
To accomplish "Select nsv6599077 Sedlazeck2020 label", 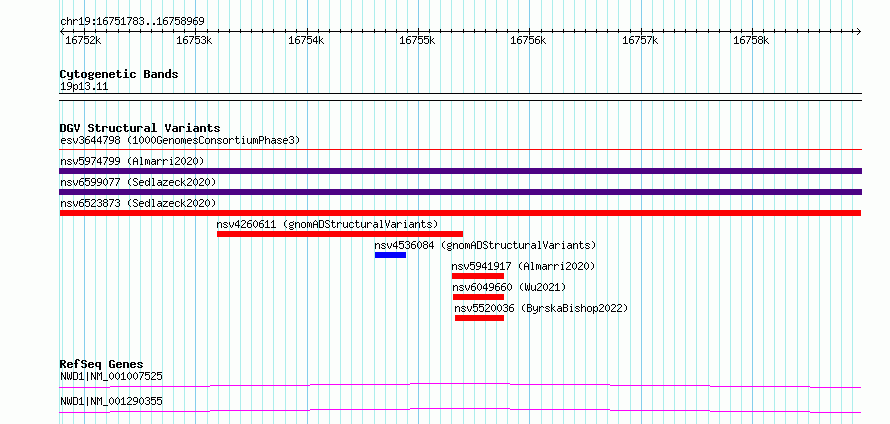I will click(138, 182).
